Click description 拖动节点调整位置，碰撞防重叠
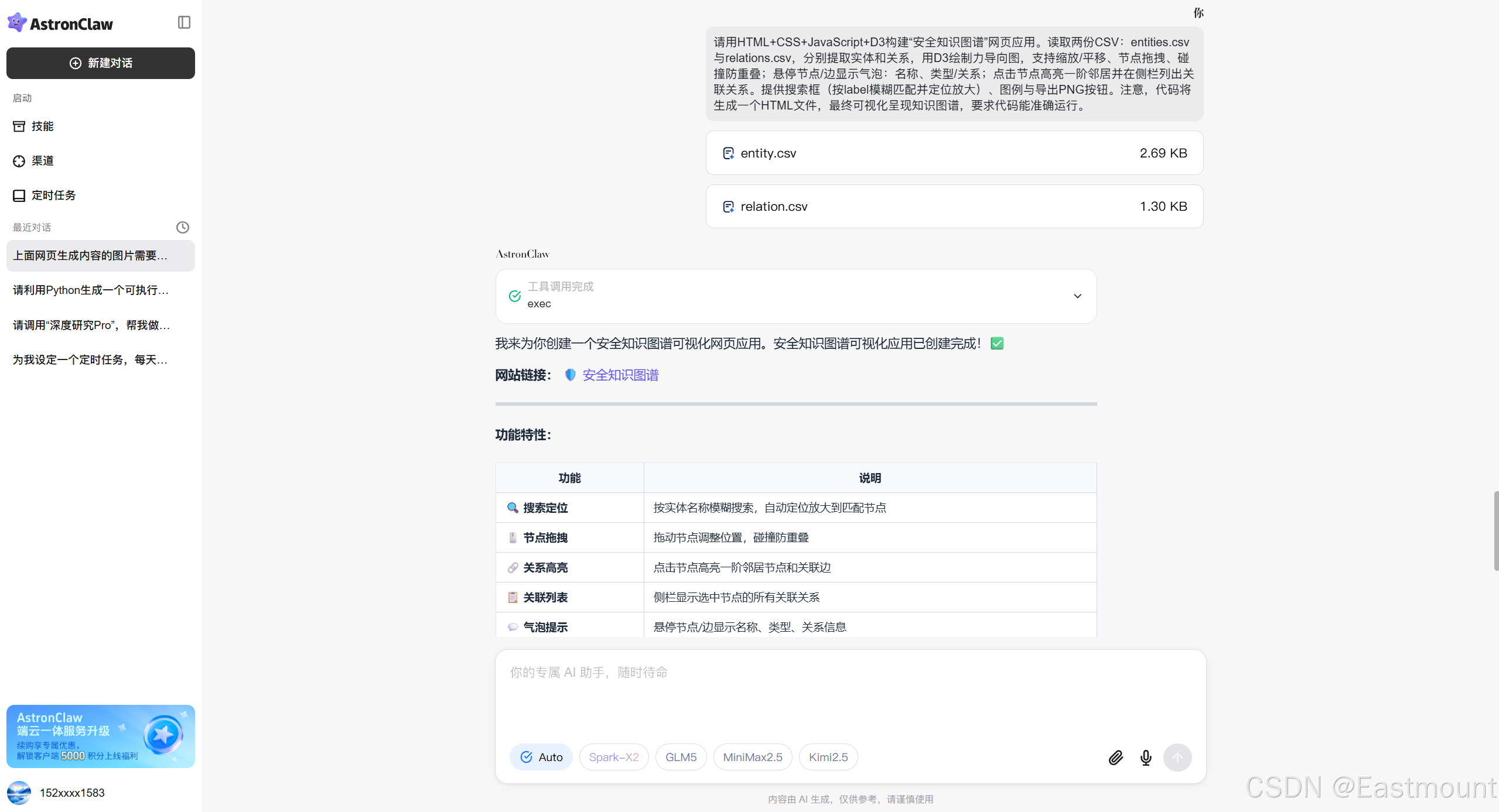Image resolution: width=1499 pixels, height=812 pixels. [x=731, y=537]
